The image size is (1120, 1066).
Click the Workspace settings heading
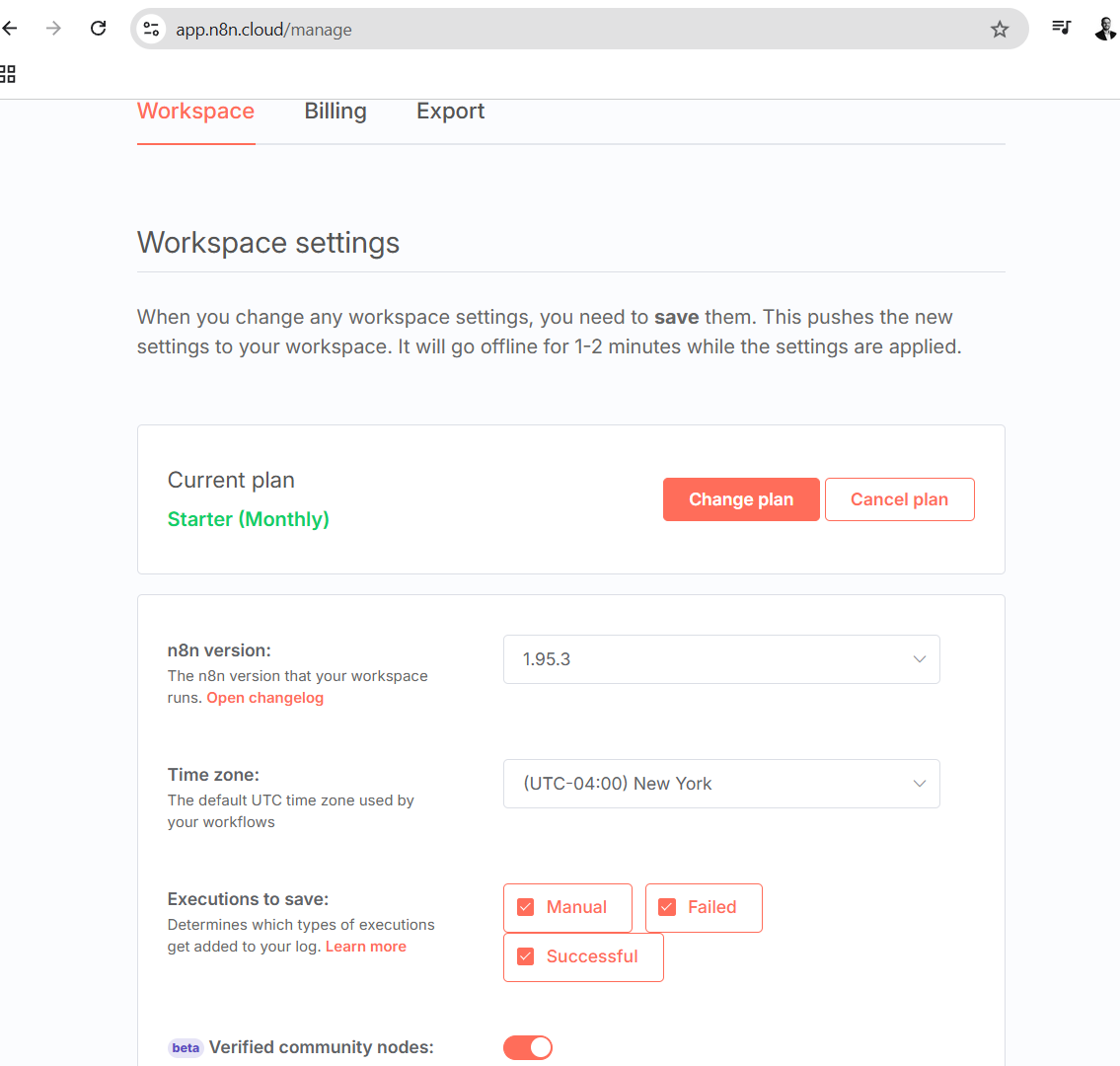coord(267,243)
